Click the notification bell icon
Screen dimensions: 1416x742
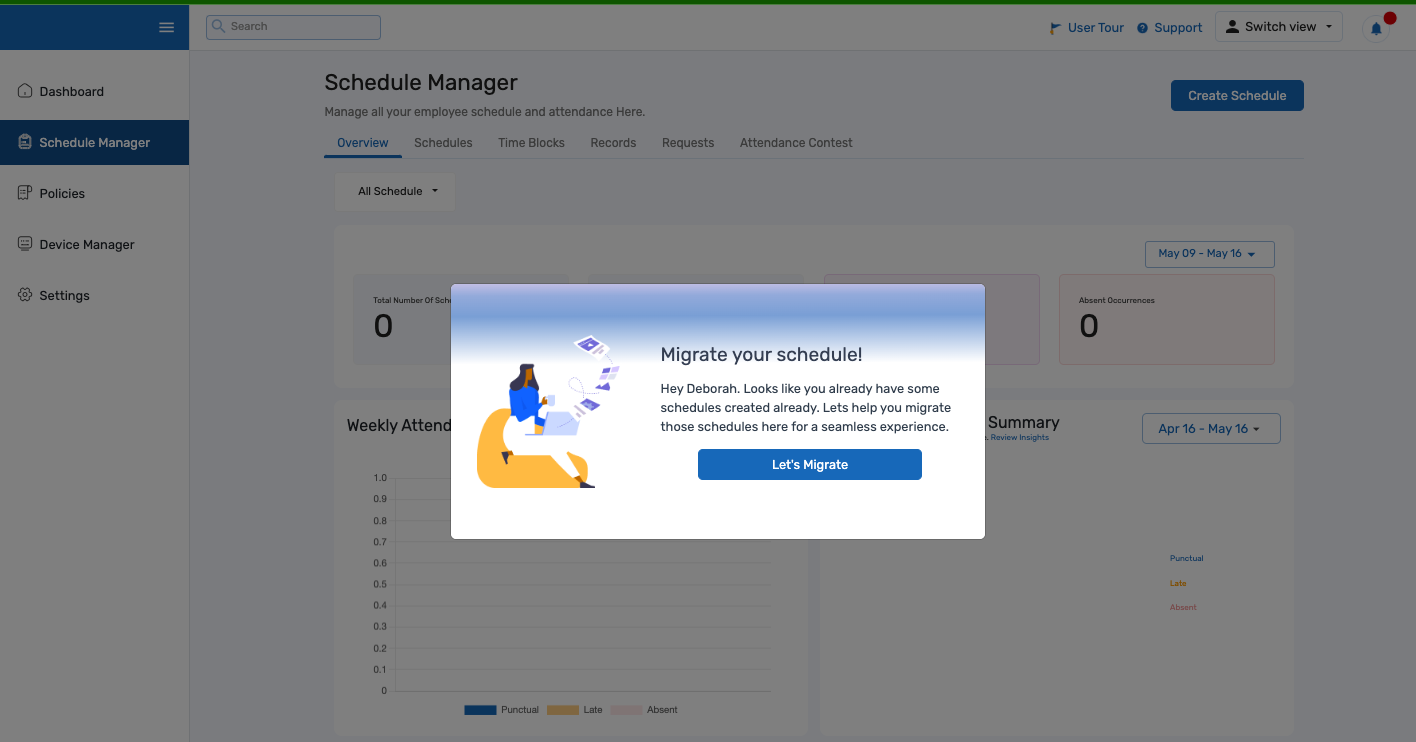coord(1375,27)
